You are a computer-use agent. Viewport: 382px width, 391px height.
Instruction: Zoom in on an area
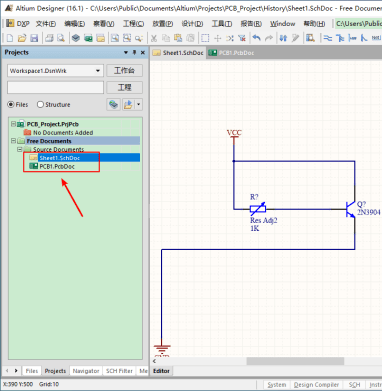click(127, 38)
